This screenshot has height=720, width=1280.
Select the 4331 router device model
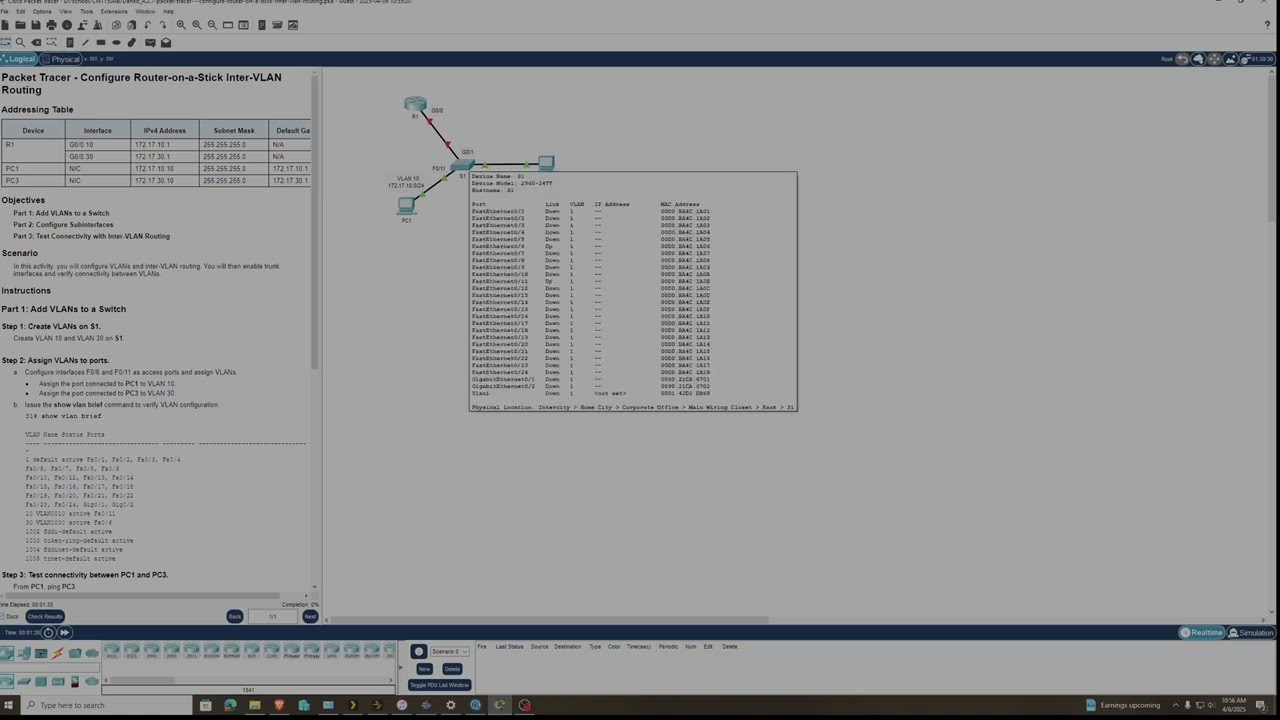(112, 652)
